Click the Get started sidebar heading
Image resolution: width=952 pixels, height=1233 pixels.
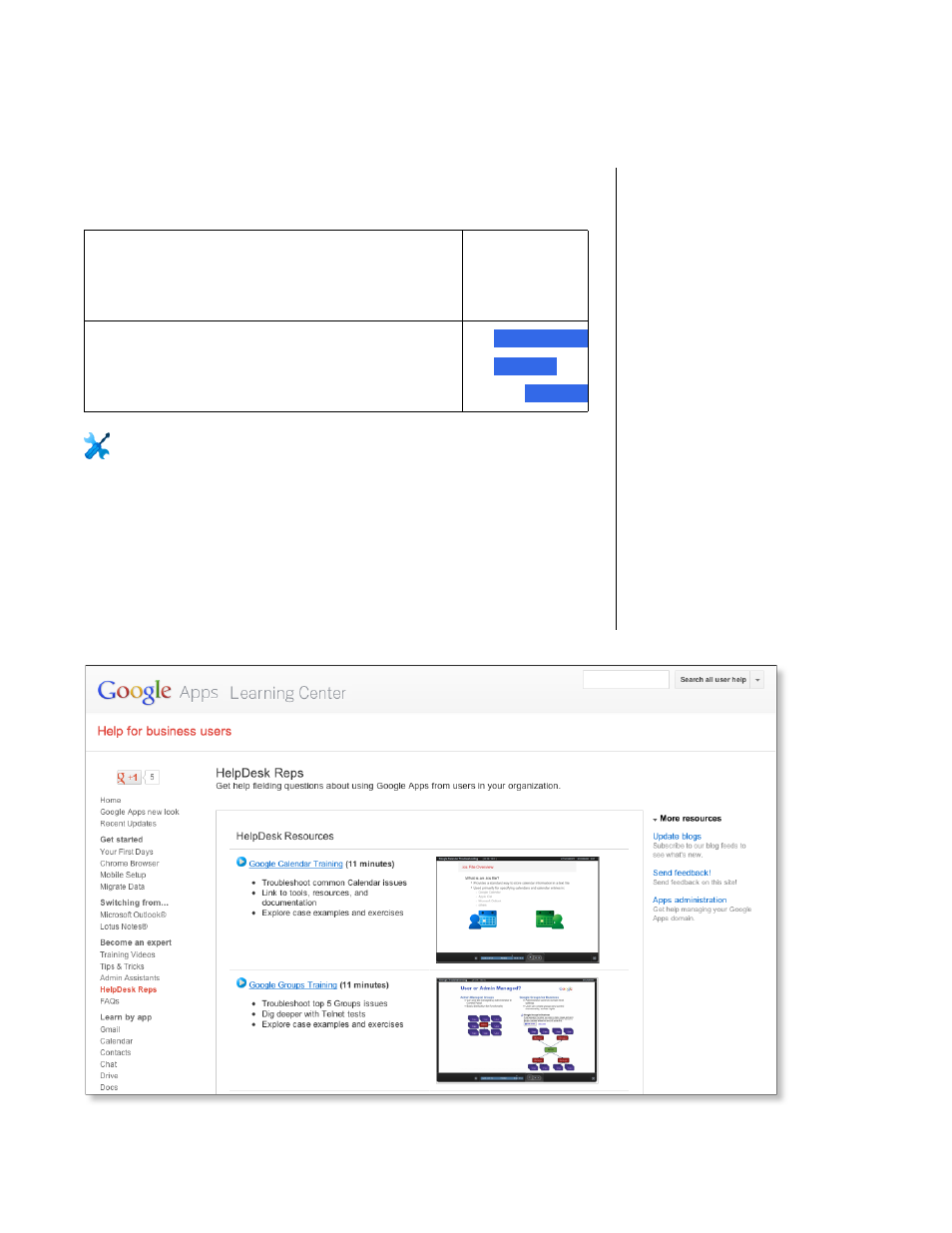(121, 840)
